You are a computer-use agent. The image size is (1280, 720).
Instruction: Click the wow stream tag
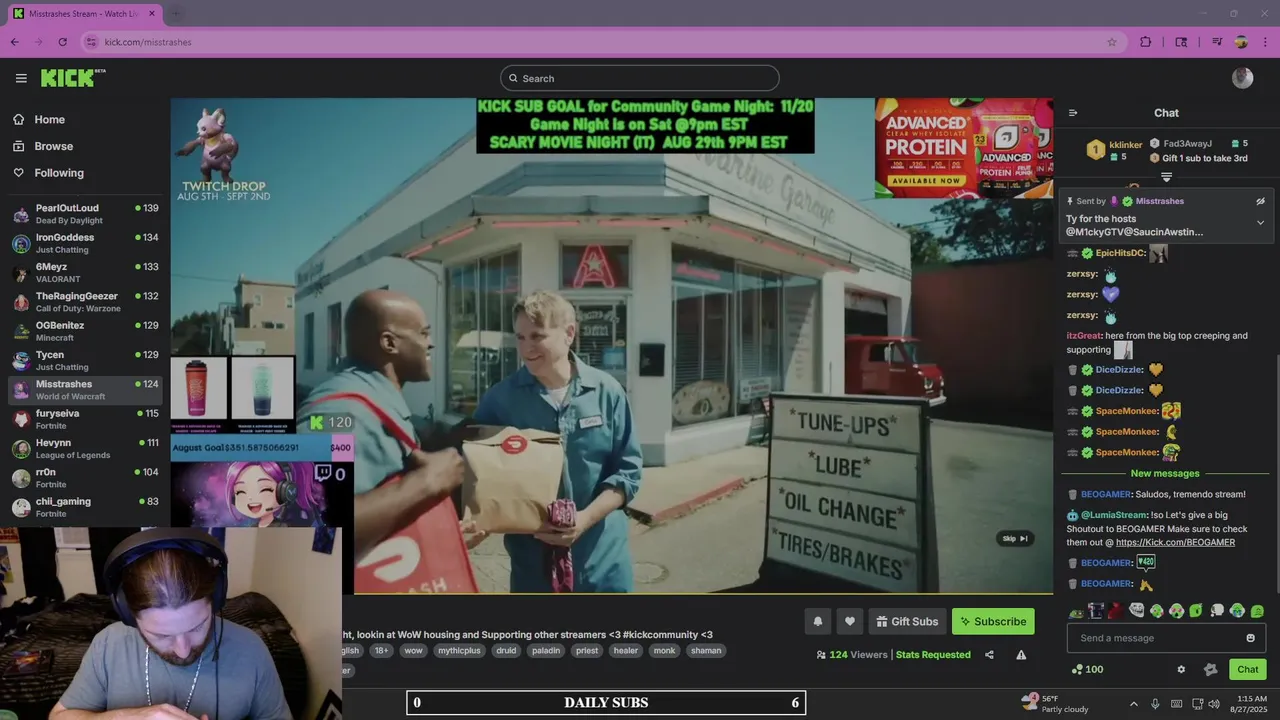tap(413, 650)
